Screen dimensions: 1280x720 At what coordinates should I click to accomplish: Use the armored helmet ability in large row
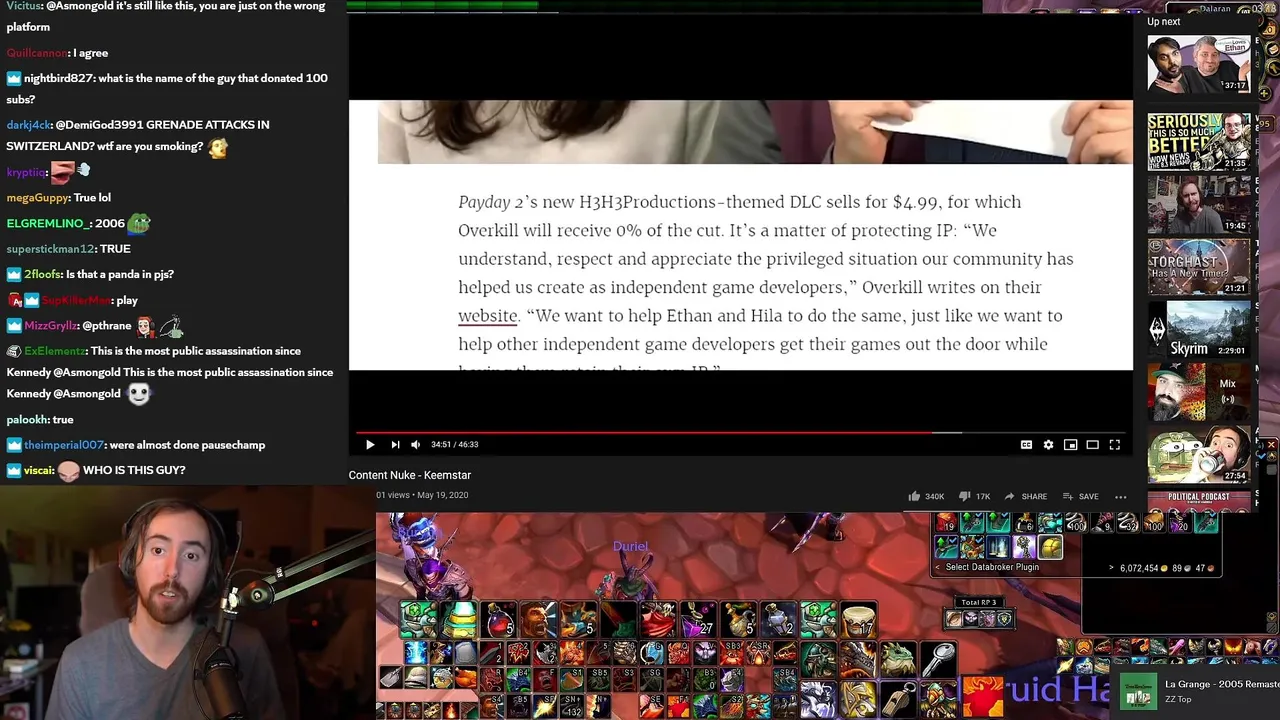818,659
